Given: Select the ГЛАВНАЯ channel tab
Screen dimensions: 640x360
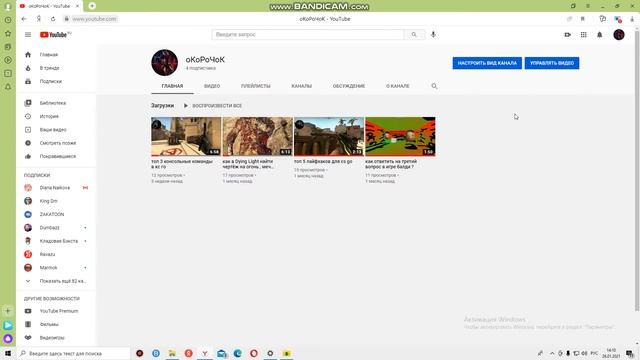Looking at the screenshot, I should point(172,86).
